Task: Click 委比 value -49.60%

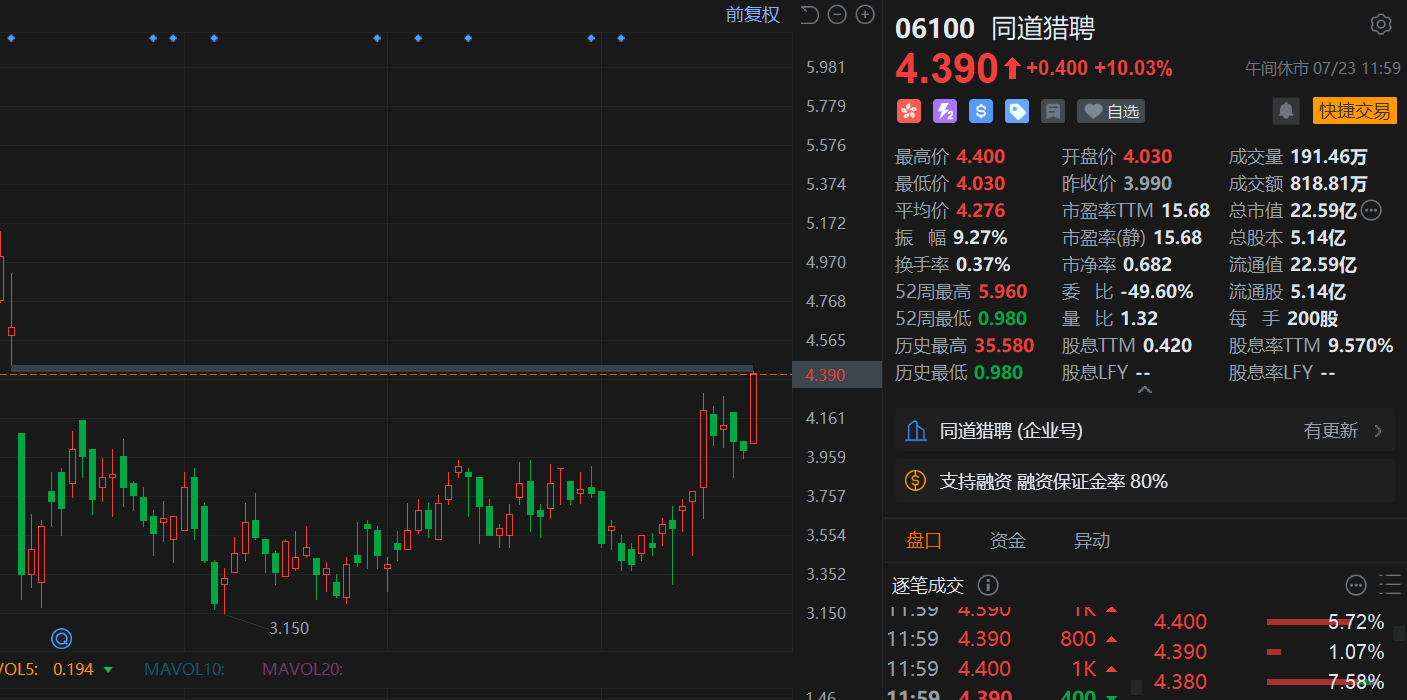Action: [x=1158, y=292]
